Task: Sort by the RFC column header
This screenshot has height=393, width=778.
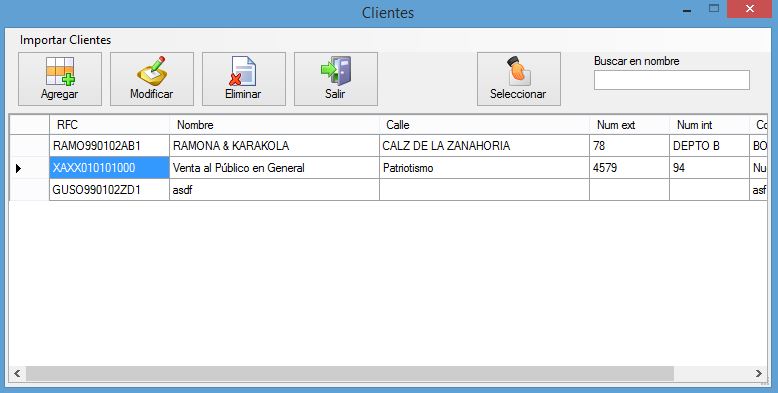Action: pyautogui.click(x=109, y=125)
